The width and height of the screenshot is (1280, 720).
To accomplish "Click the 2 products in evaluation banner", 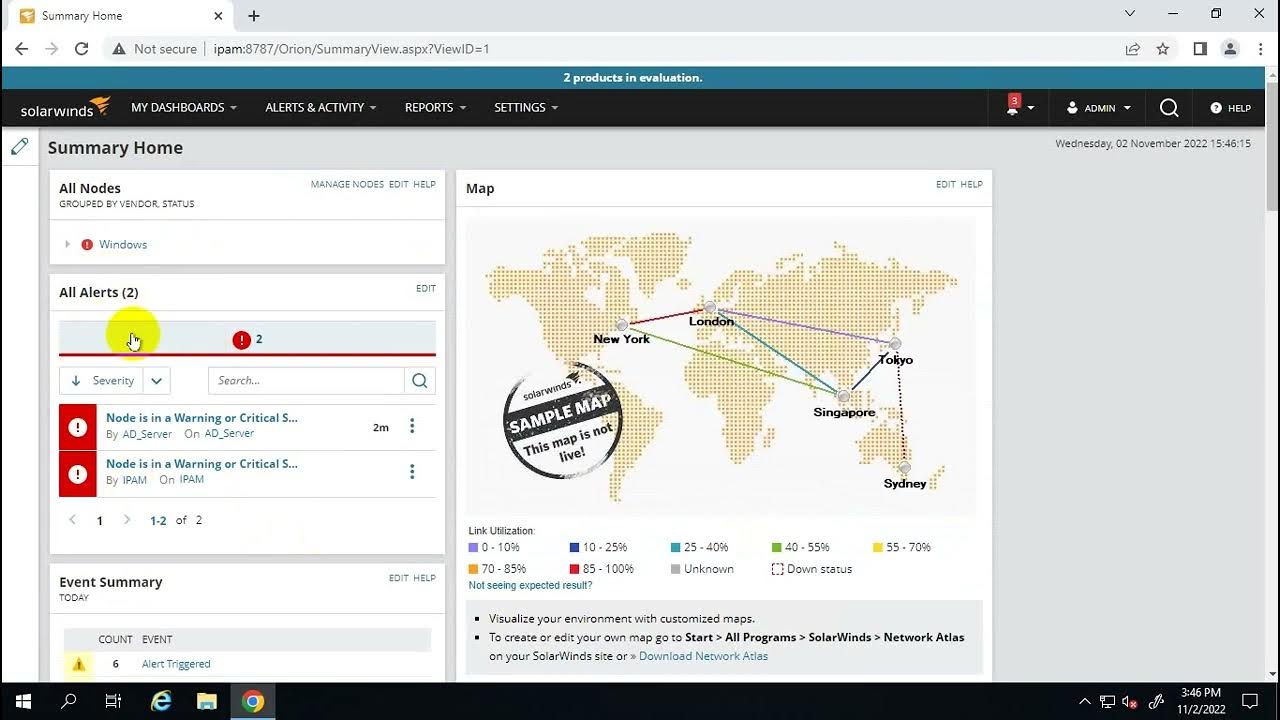I will [633, 78].
